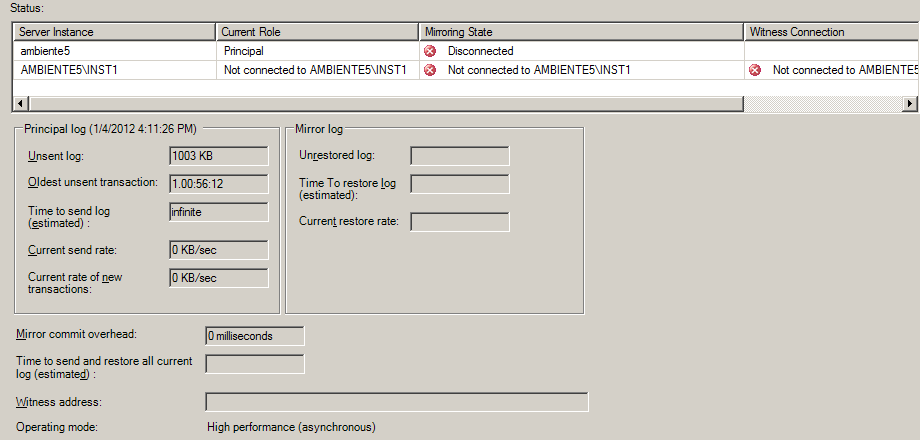This screenshot has width=920, height=440.
Task: Click the Mirroring State column header
Action: click(x=580, y=32)
